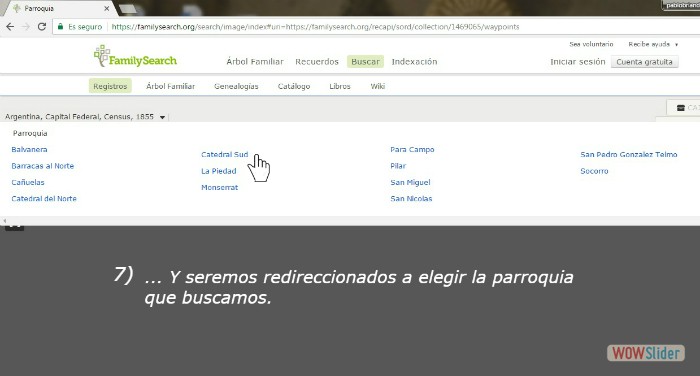Open the Recibe ayuda dropdown
The width and height of the screenshot is (700, 376).
[653, 44]
